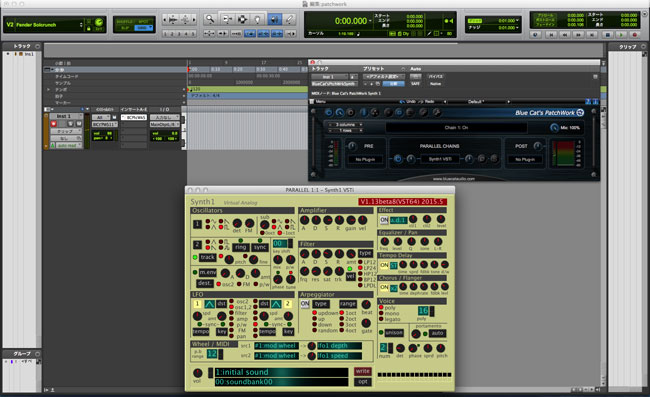Click the Synth1 LFO 1 waveform icon
This screenshot has width=650, height=397.
pos(209,304)
